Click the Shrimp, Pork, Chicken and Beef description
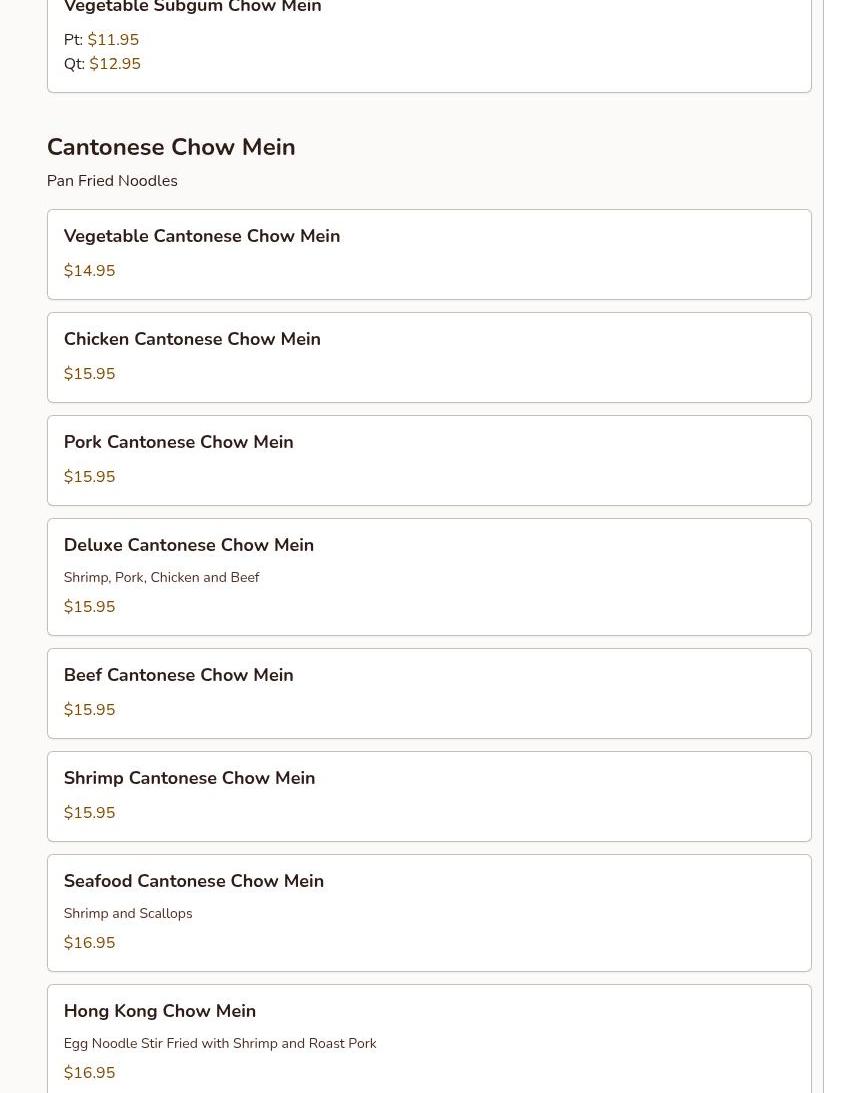Screen dimensions: 844x1093 [161, 578]
